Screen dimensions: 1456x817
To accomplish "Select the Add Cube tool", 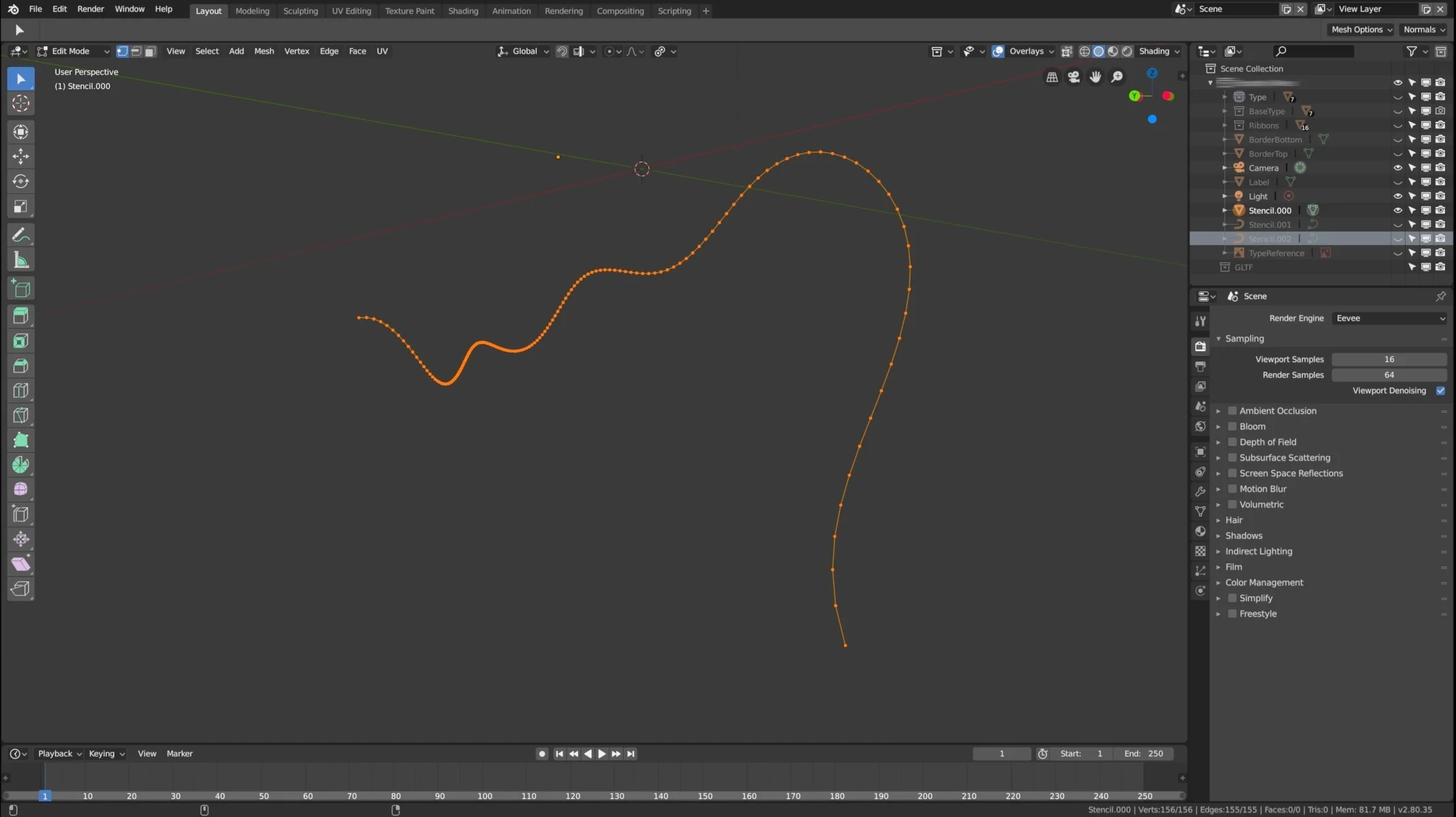I will click(x=20, y=289).
